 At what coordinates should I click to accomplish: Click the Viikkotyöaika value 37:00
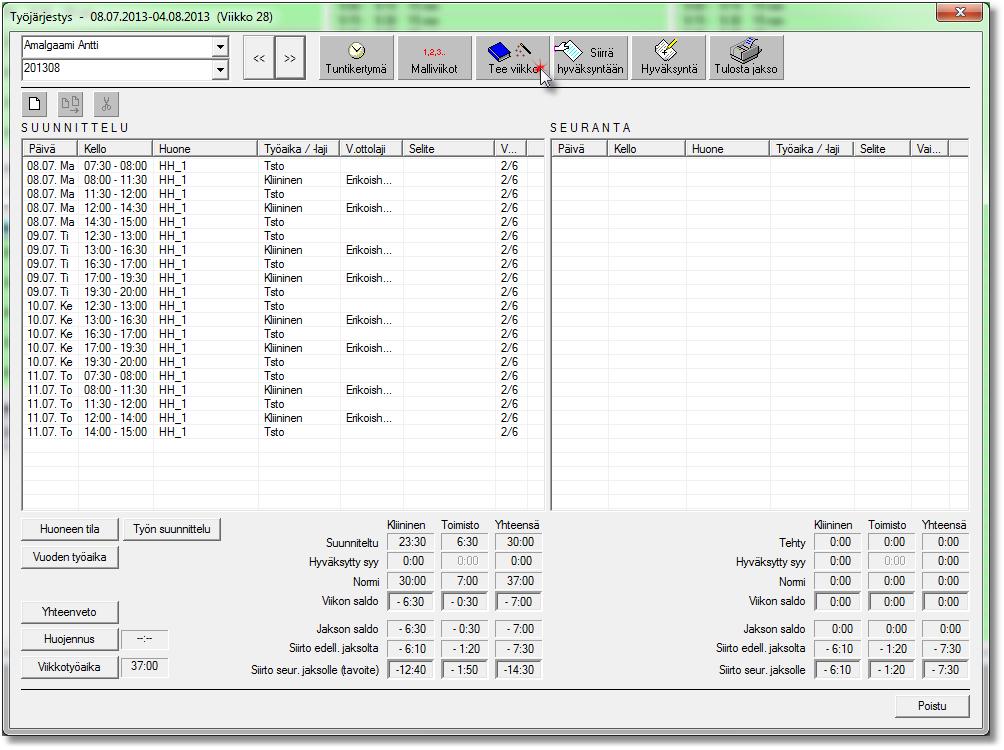pyautogui.click(x=145, y=666)
